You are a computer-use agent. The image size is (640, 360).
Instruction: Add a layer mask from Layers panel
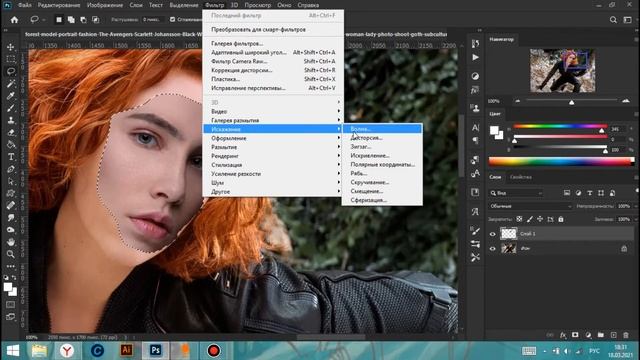click(575, 335)
